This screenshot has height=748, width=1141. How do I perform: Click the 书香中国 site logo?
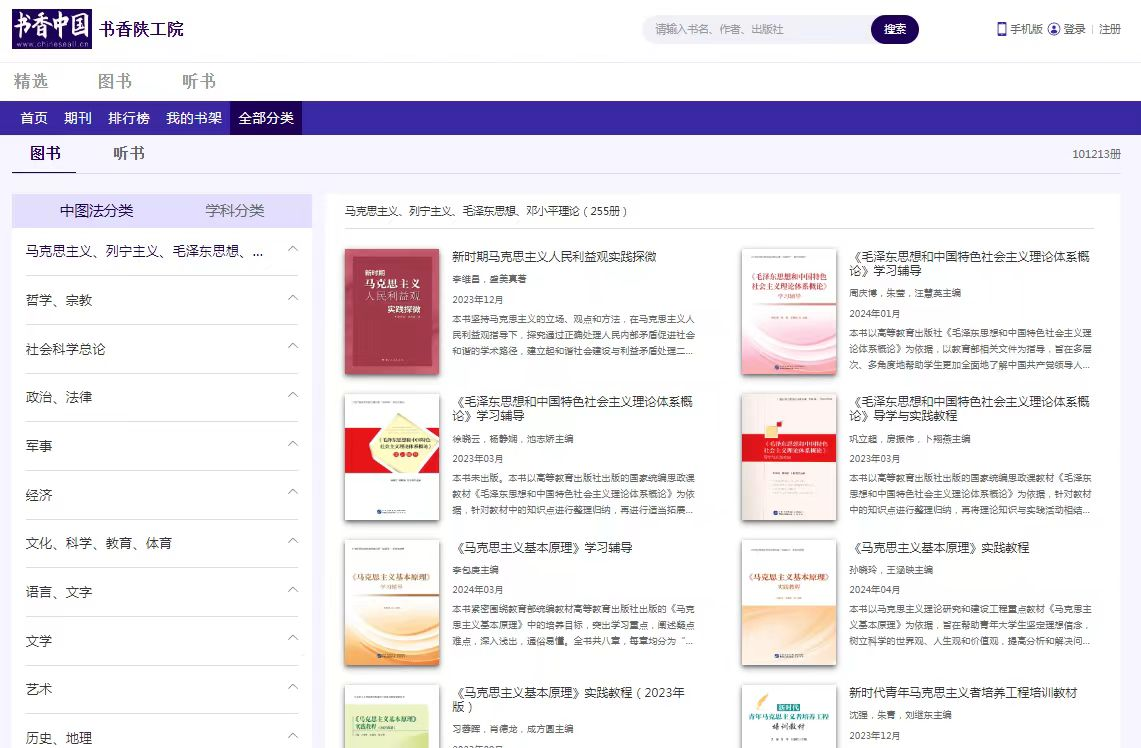[52, 29]
